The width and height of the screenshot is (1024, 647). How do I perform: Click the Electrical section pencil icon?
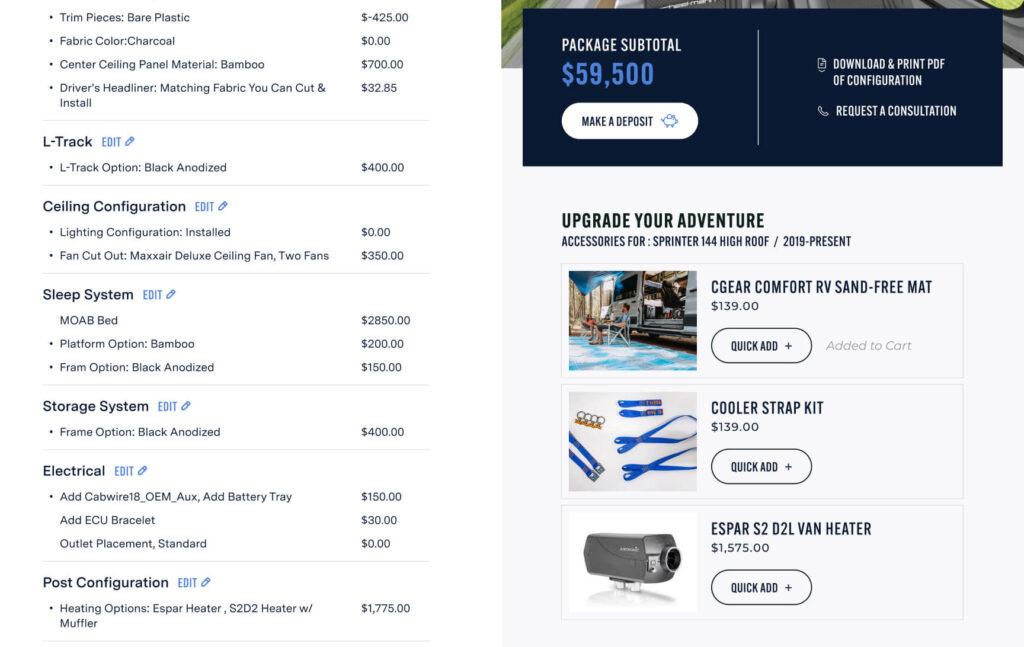(142, 471)
